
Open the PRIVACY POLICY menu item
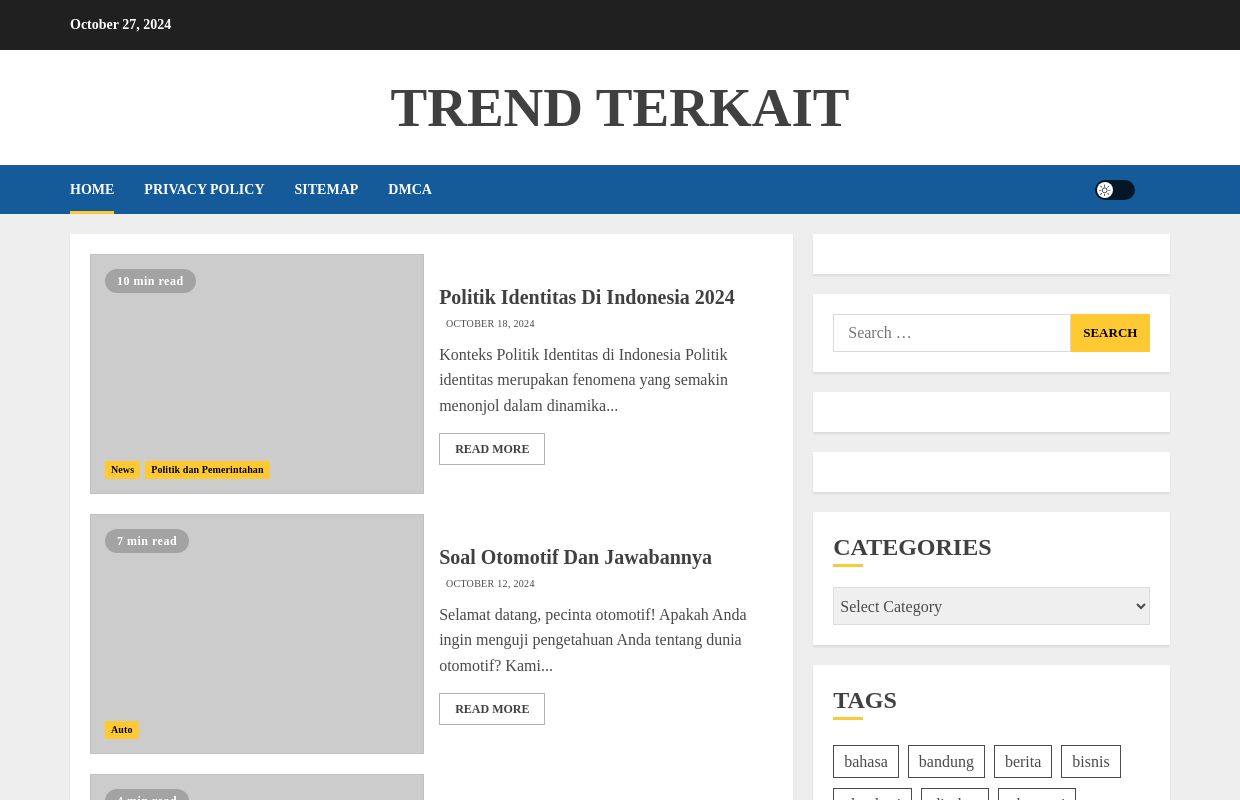pyautogui.click(x=204, y=190)
